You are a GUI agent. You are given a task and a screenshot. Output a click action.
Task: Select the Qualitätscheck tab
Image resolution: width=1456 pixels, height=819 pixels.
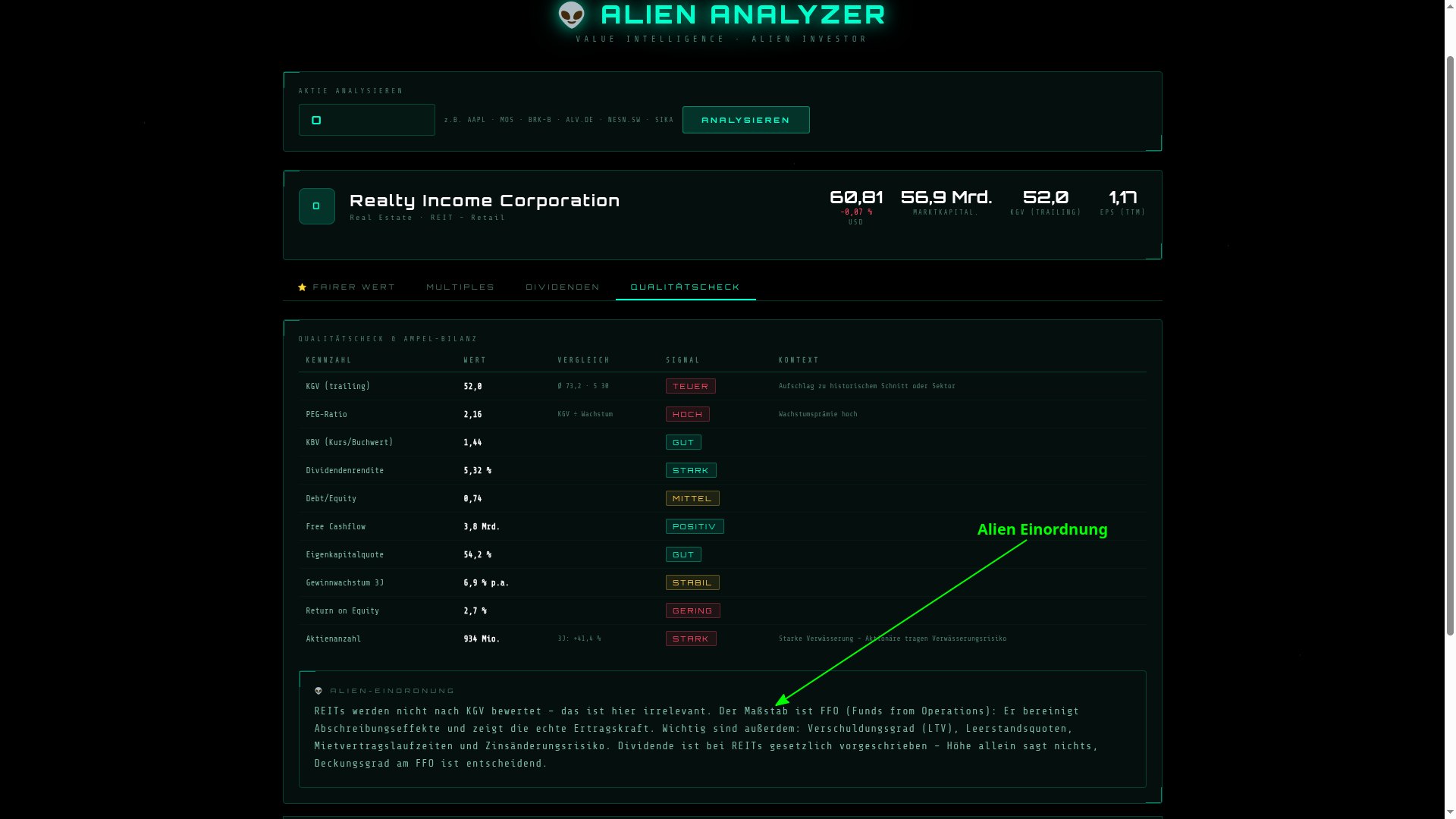(685, 287)
